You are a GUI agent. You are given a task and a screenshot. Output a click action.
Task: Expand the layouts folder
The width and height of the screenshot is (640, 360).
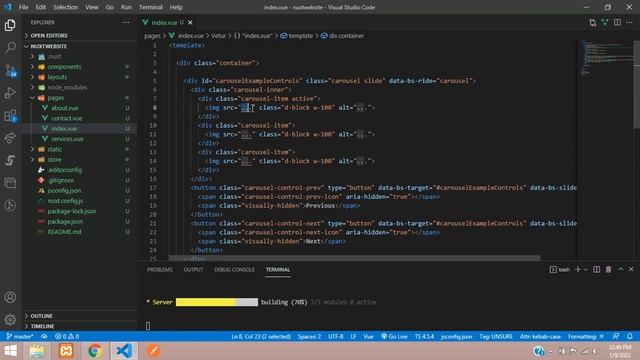click(57, 77)
